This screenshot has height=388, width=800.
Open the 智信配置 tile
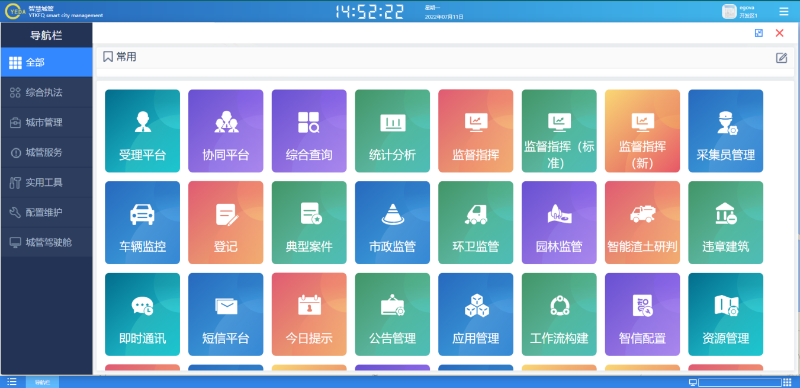click(642, 314)
